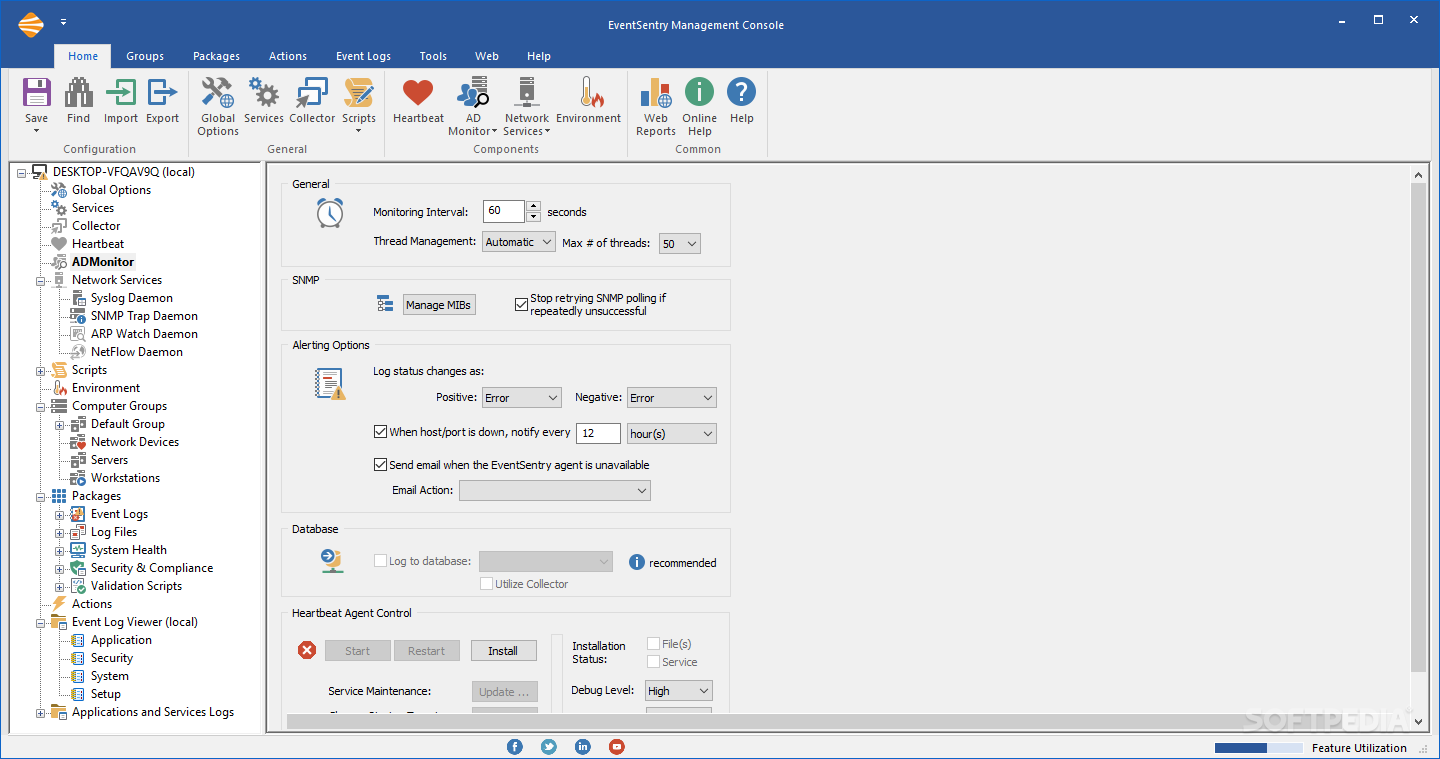Switch to the Event Logs ribbon tab
The width and height of the screenshot is (1440, 759).
(364, 56)
